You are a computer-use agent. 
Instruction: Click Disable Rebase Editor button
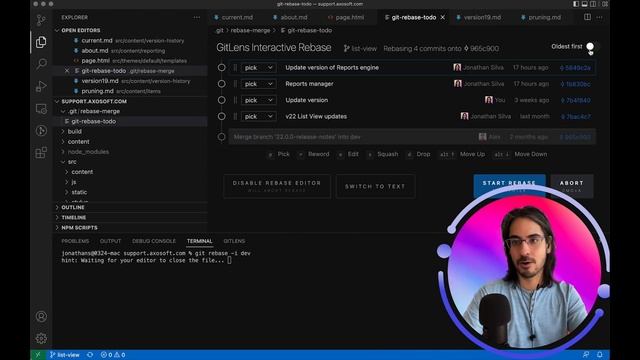point(277,186)
